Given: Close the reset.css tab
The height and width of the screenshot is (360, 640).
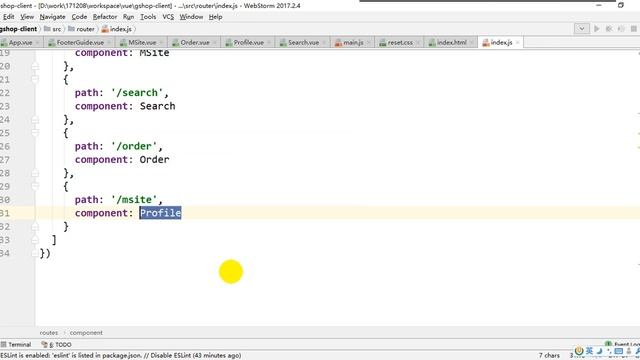Looking at the screenshot, I should 418,42.
